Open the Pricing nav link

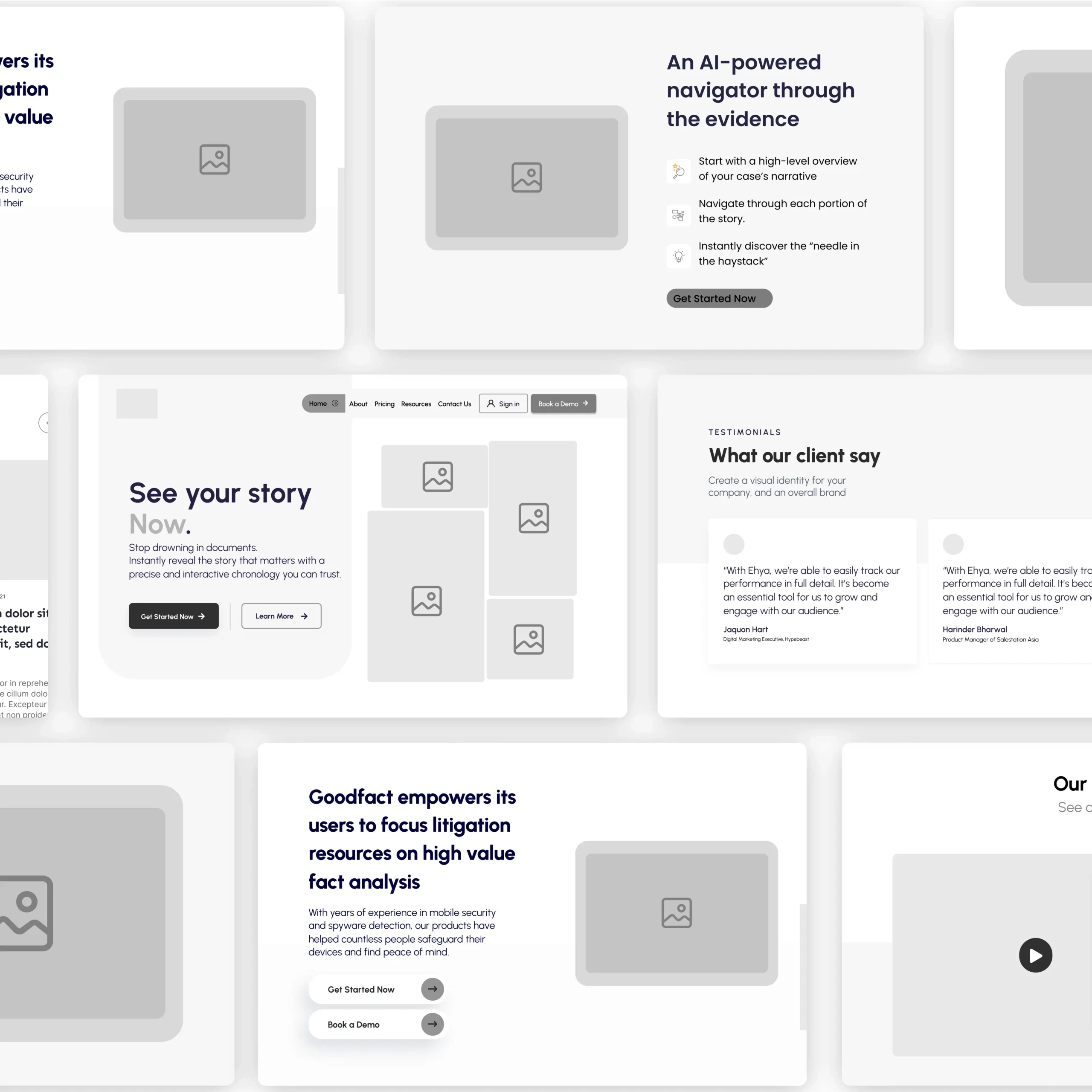pos(384,404)
